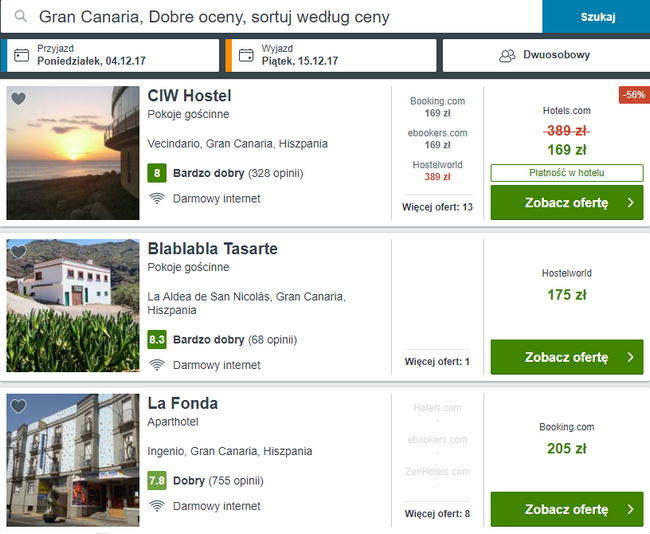
Task: Expand Więcej ofert for Blablabla Tasarte
Action: point(437,361)
